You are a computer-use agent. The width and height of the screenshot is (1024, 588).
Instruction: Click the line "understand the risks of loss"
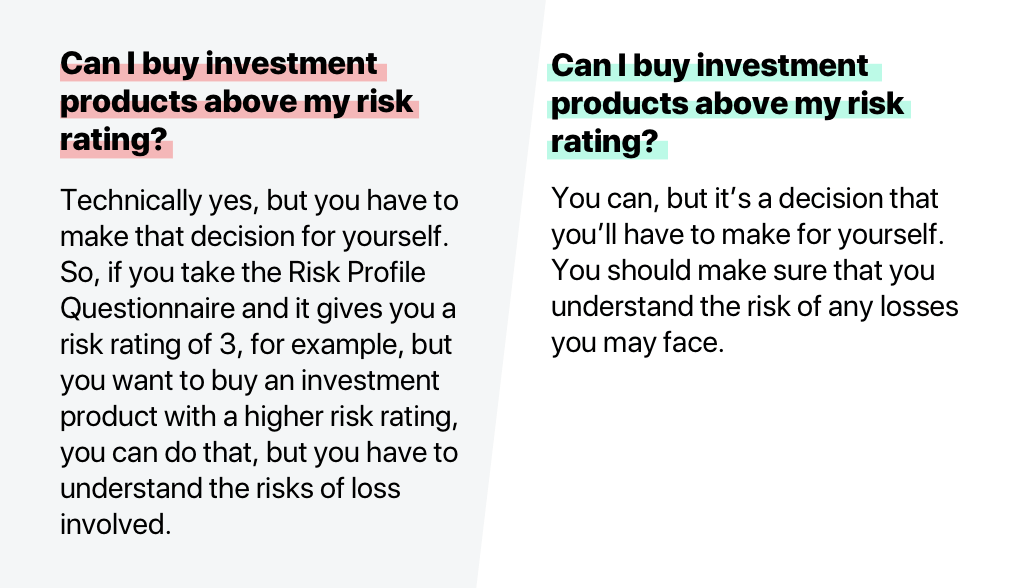point(229,488)
